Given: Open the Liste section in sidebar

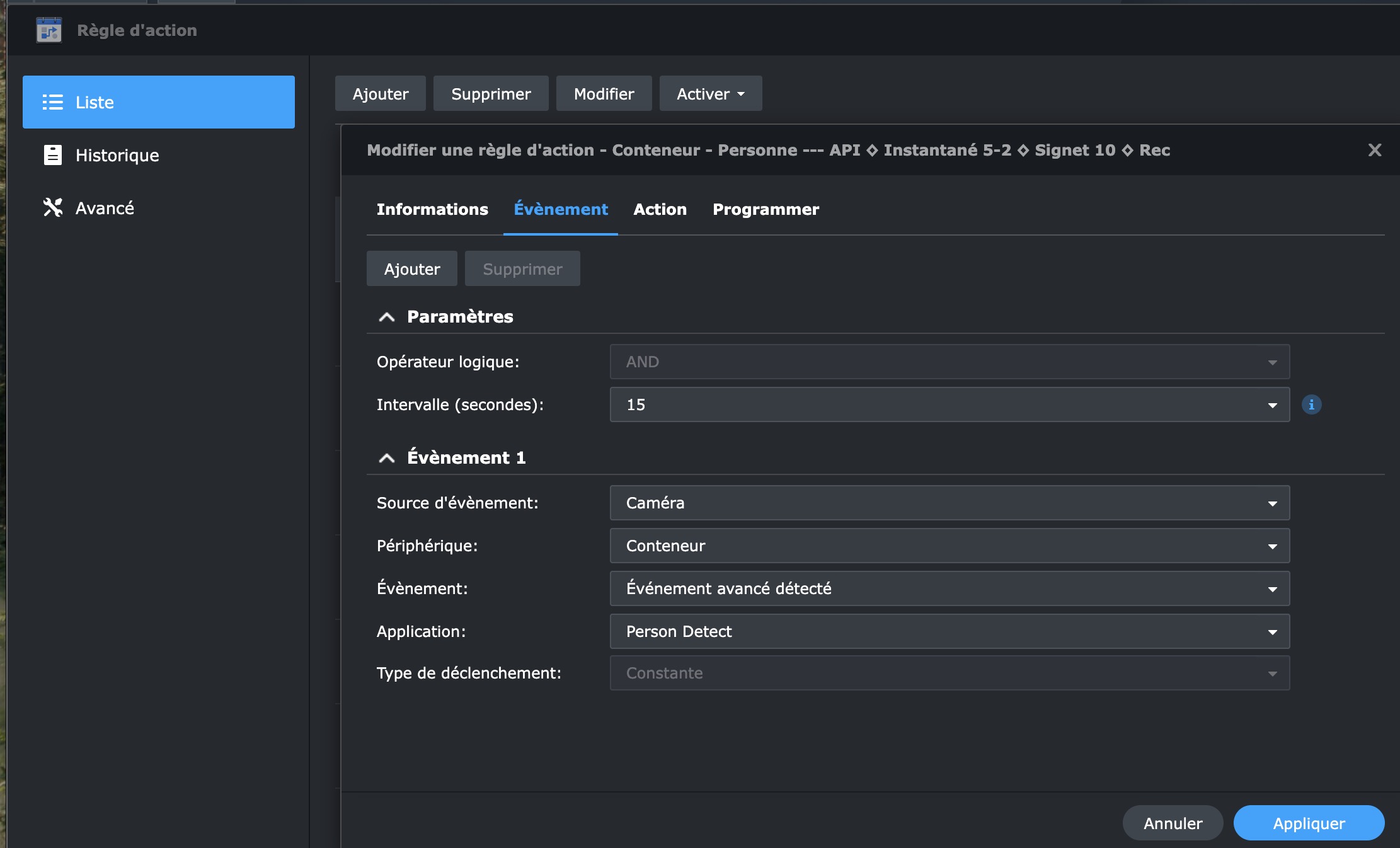Looking at the screenshot, I should pos(158,102).
